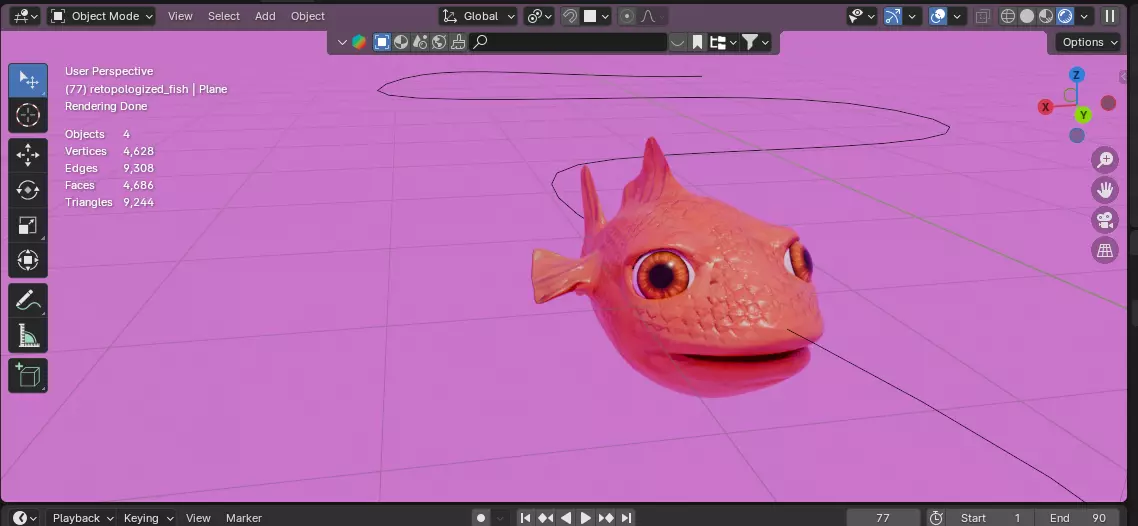
Task: Activate the Move tool
Action: pos(28,155)
